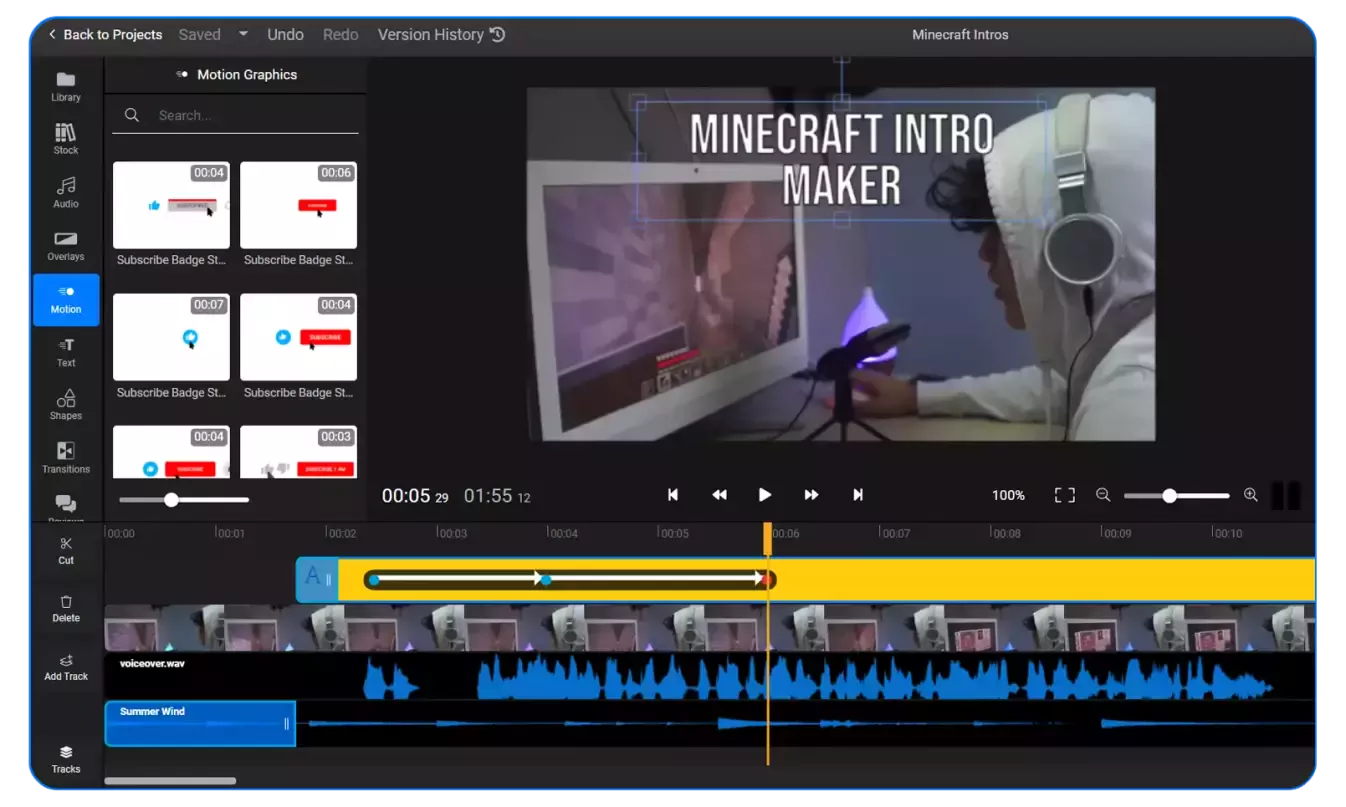Toggle the Tracks panel
The width and height of the screenshot is (1346, 807).
point(66,759)
